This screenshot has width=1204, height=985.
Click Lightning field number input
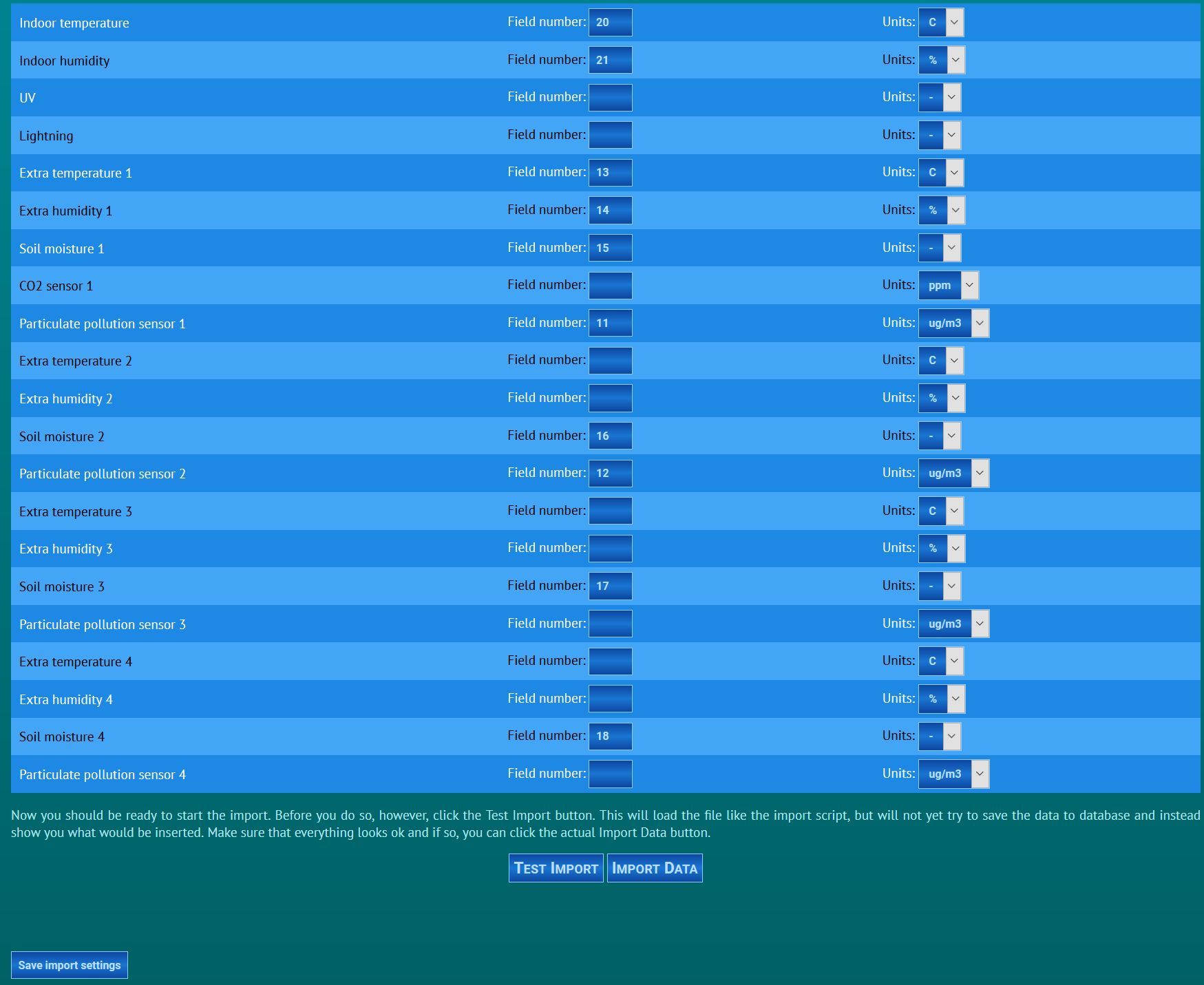pos(611,135)
